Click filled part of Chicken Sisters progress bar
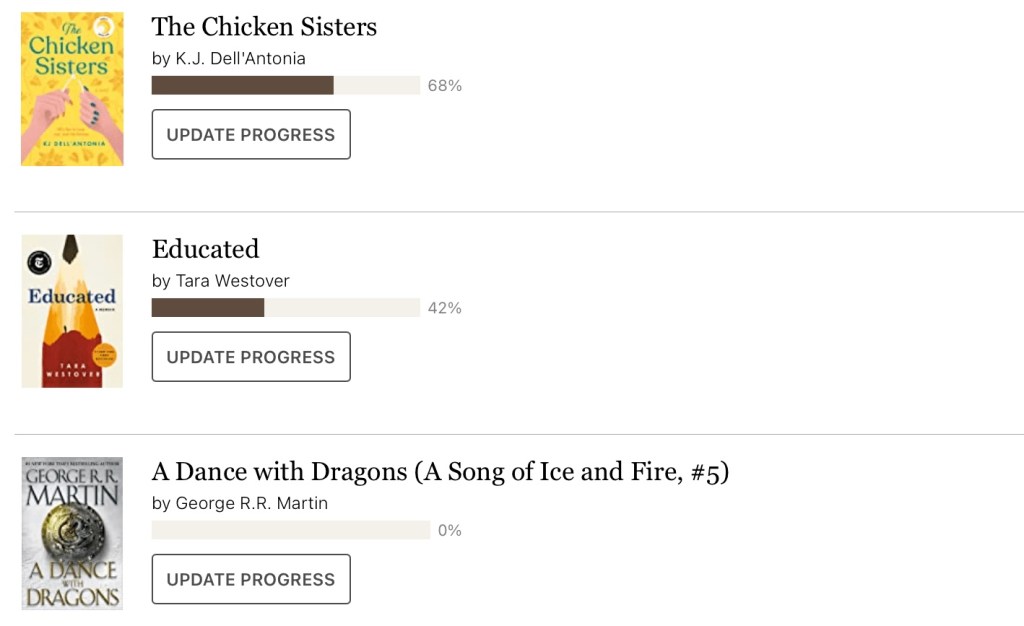This screenshot has width=1024, height=626. [x=242, y=86]
